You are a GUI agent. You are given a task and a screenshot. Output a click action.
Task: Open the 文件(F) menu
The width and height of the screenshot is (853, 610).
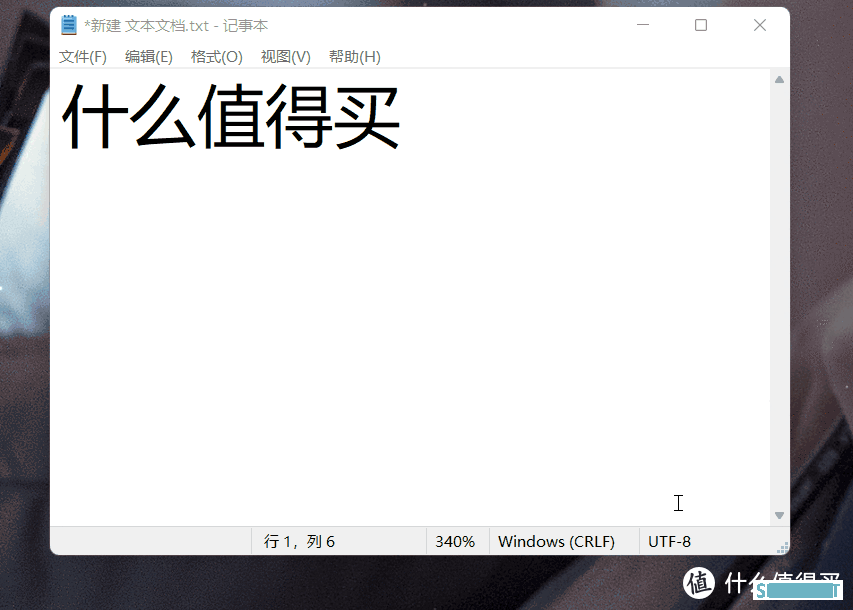coord(83,57)
